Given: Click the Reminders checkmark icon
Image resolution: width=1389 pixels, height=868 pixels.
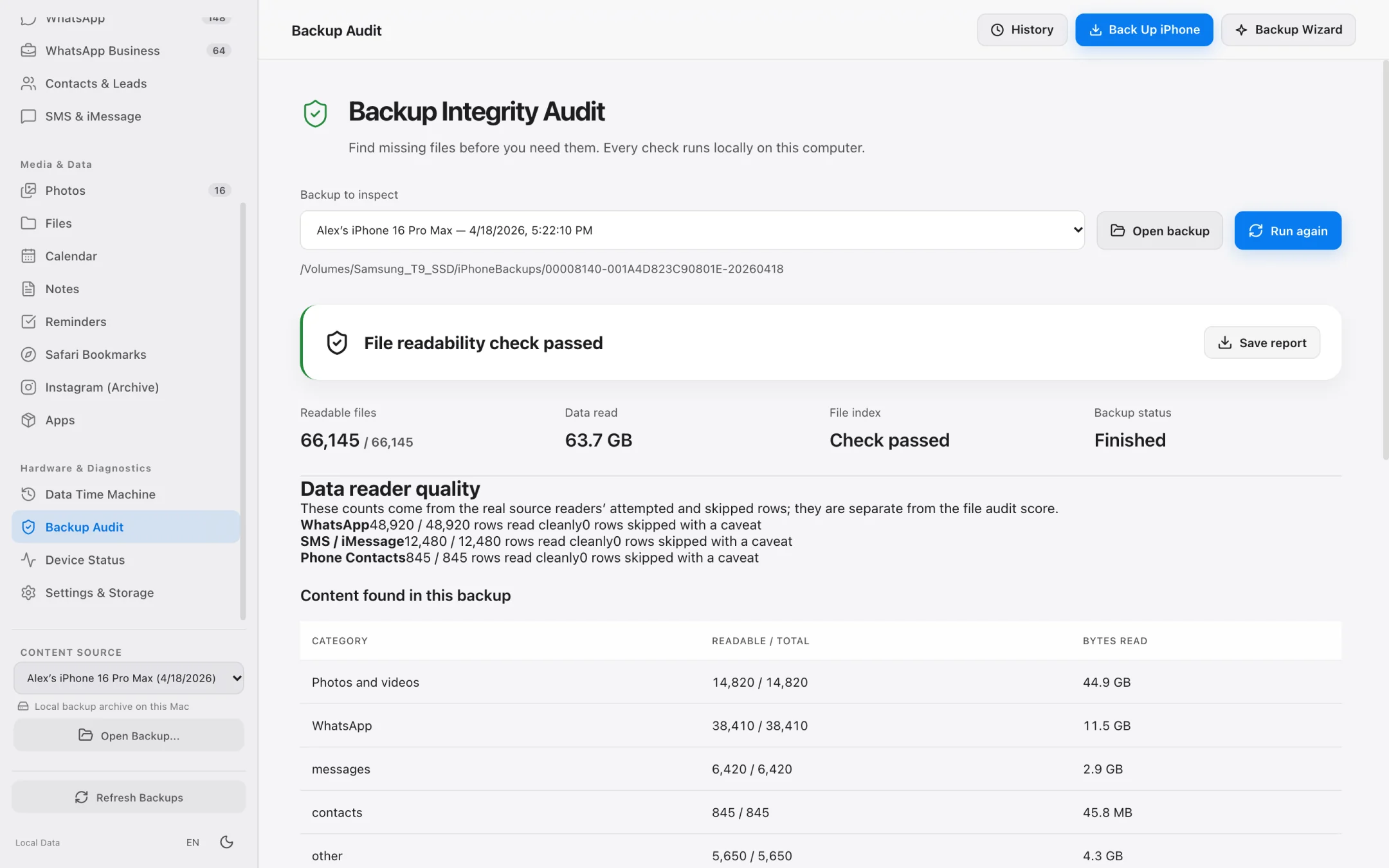Looking at the screenshot, I should 28,321.
